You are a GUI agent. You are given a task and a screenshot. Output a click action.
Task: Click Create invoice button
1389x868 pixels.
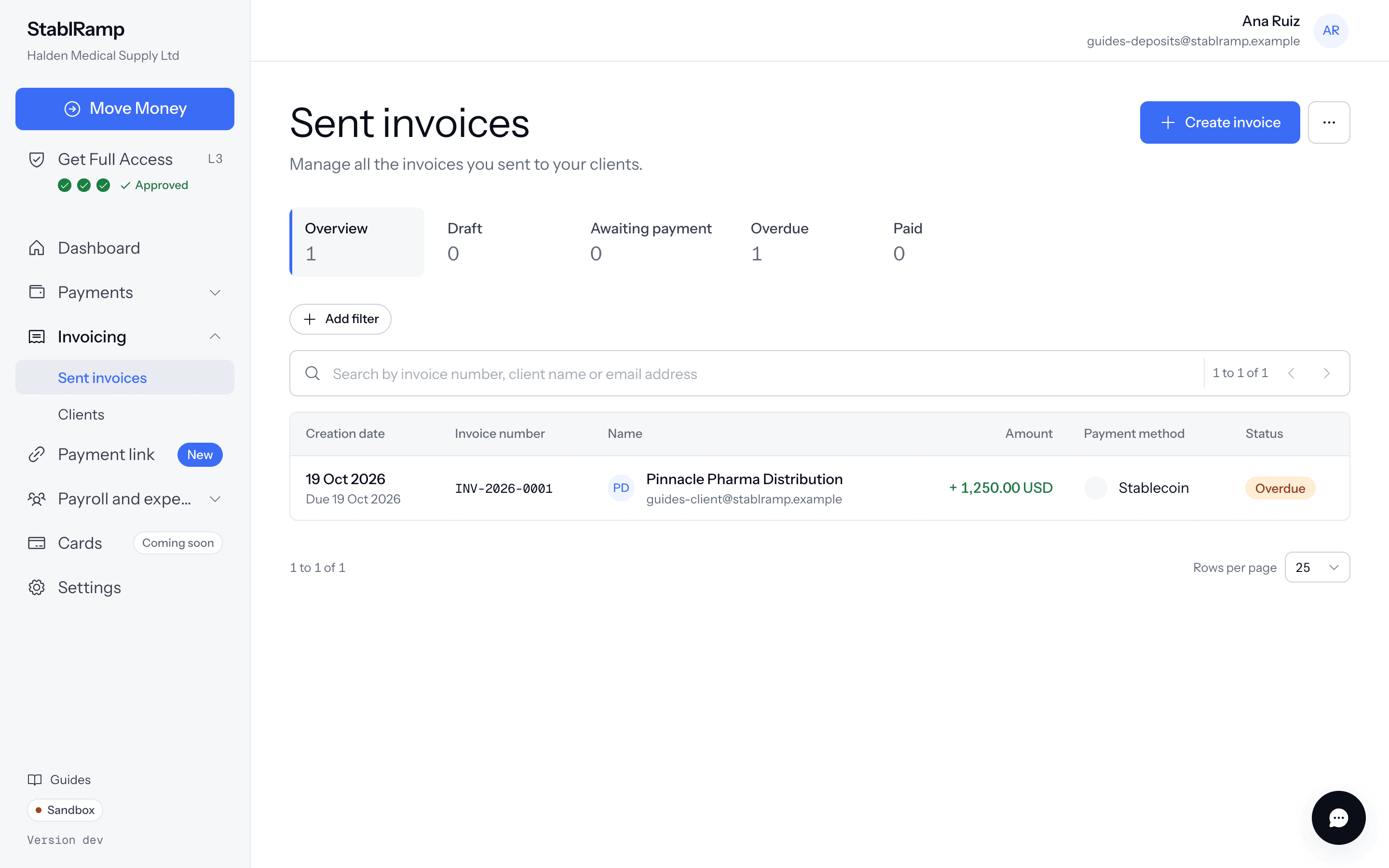point(1220,122)
